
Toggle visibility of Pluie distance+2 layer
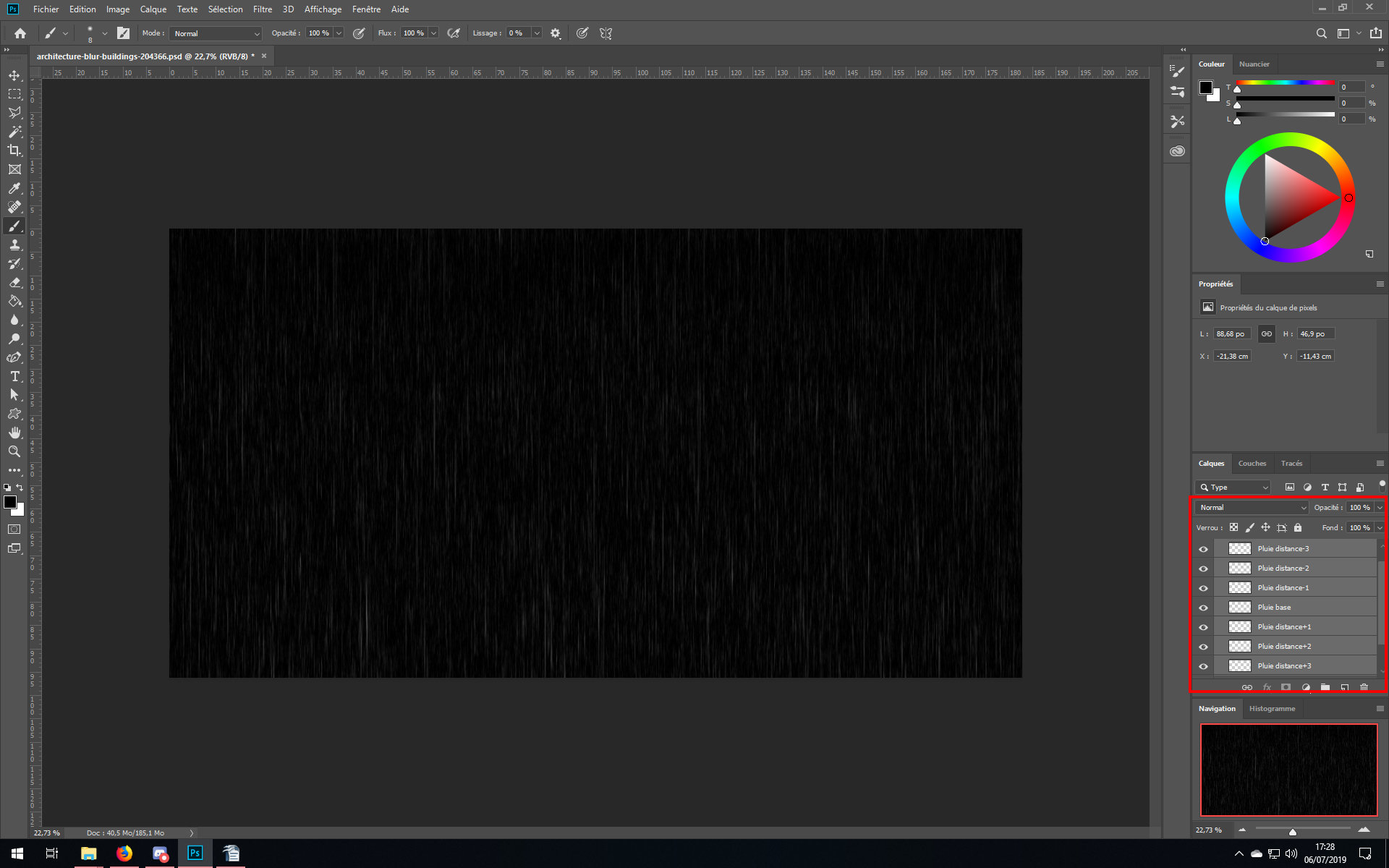(x=1204, y=647)
